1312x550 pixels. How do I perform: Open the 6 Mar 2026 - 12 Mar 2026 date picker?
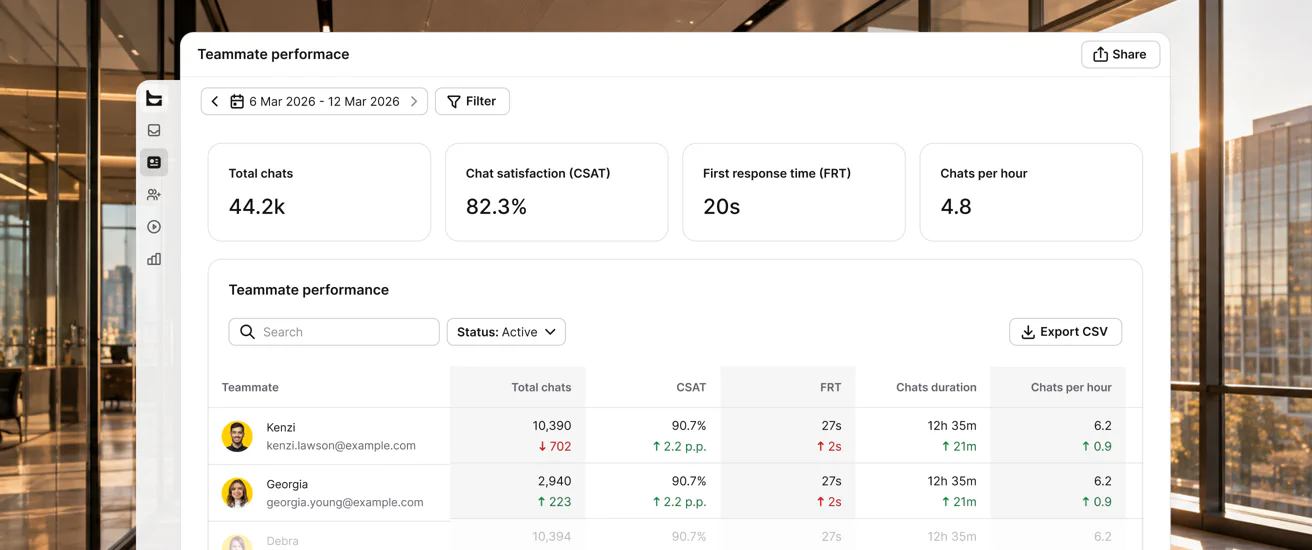coord(314,101)
